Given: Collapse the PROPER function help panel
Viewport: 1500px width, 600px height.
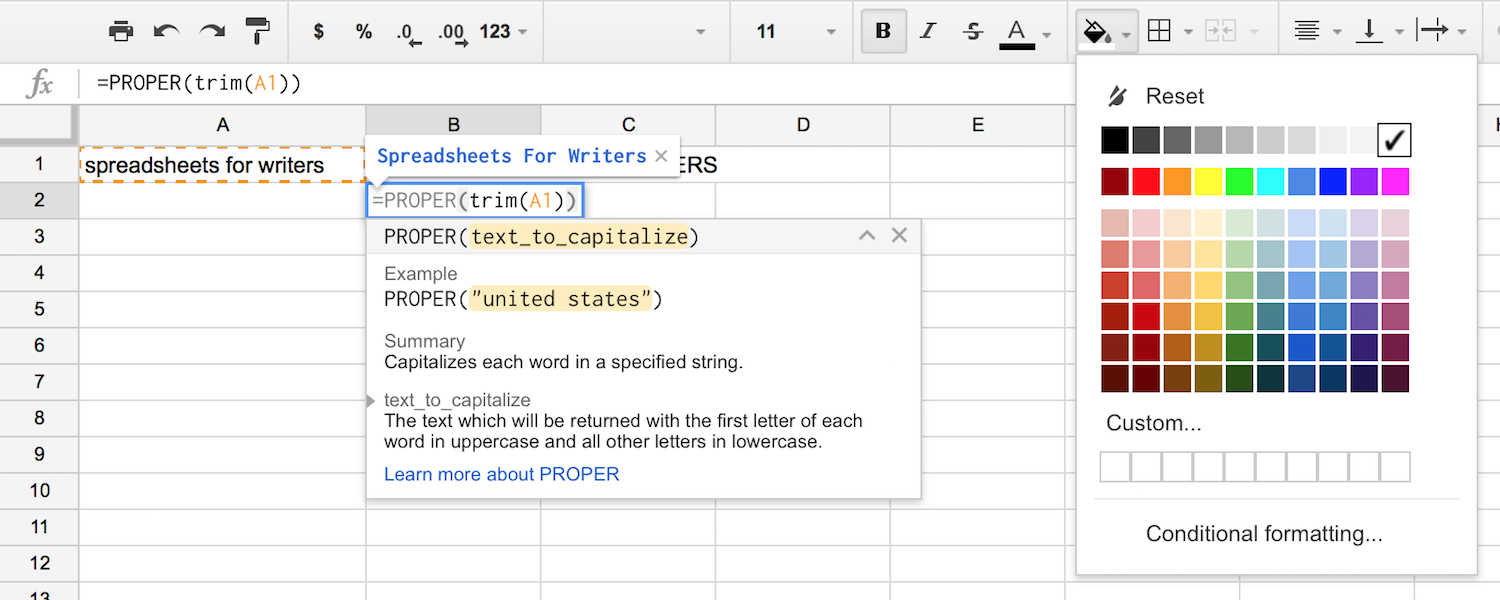Looking at the screenshot, I should tap(867, 236).
